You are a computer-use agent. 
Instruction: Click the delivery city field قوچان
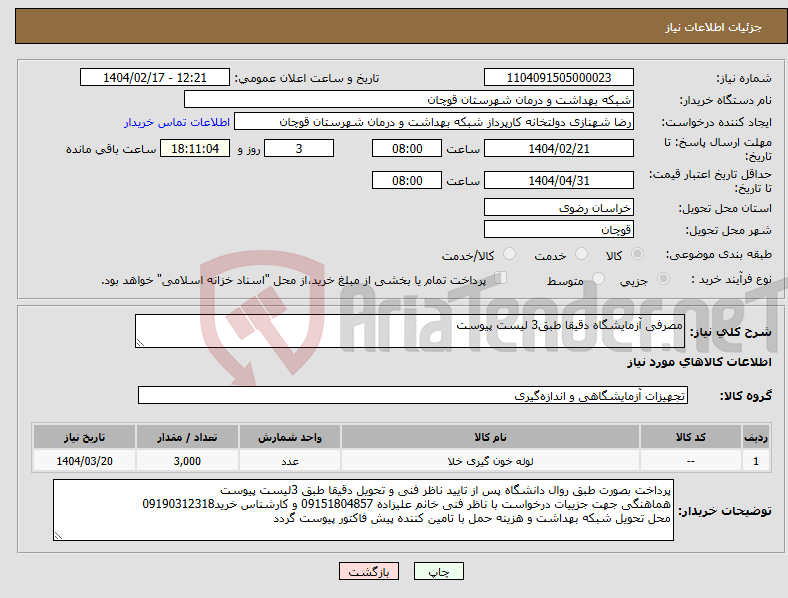tap(559, 230)
